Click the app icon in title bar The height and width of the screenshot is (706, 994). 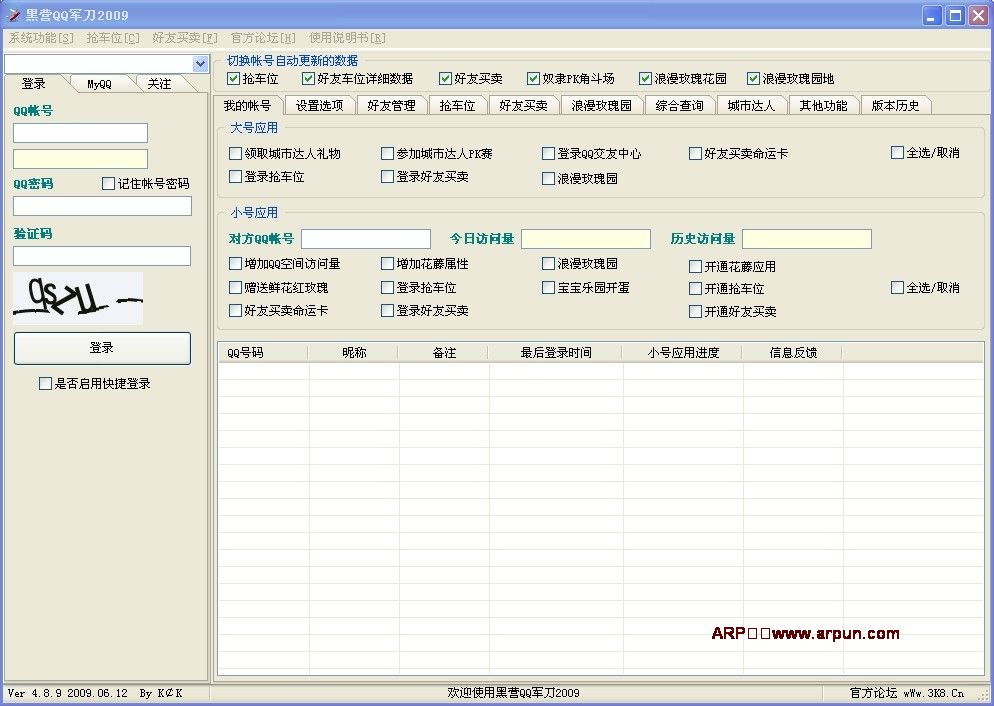13,15
